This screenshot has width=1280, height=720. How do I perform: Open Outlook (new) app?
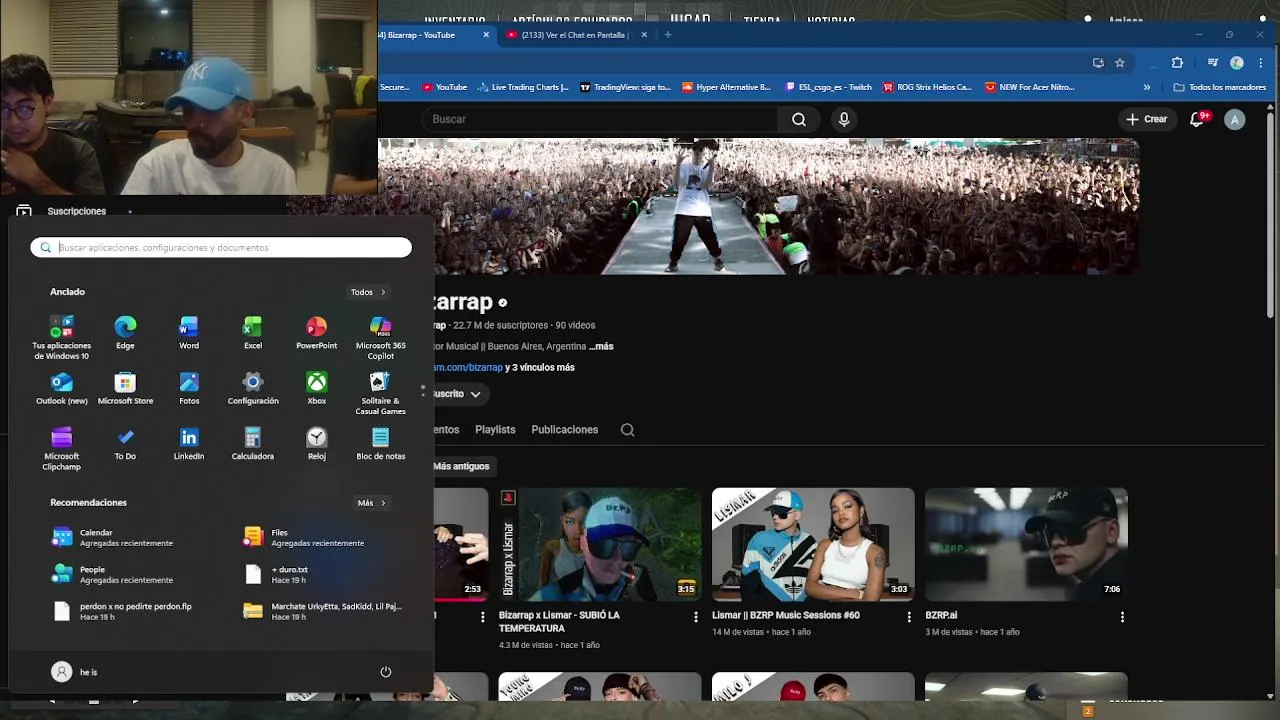click(x=62, y=389)
